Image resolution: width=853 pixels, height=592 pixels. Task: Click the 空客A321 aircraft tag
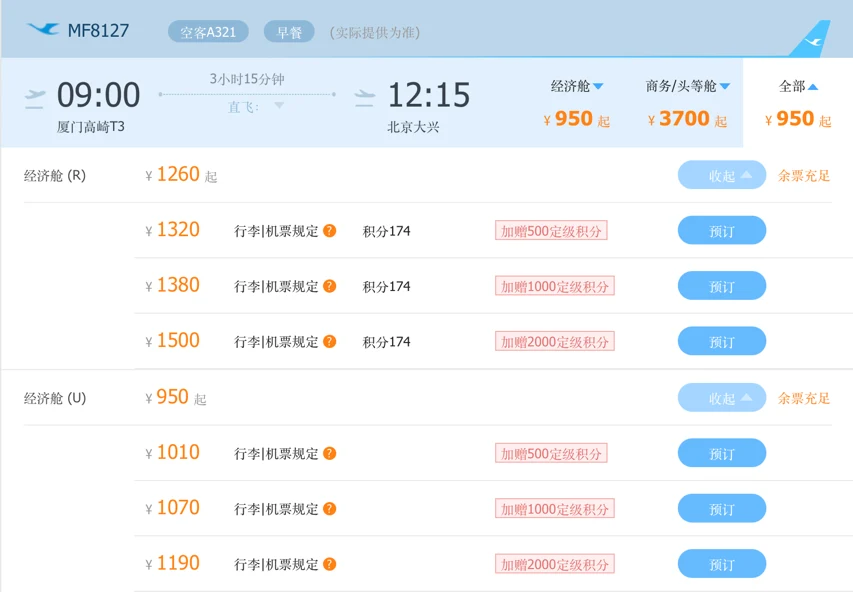click(208, 32)
